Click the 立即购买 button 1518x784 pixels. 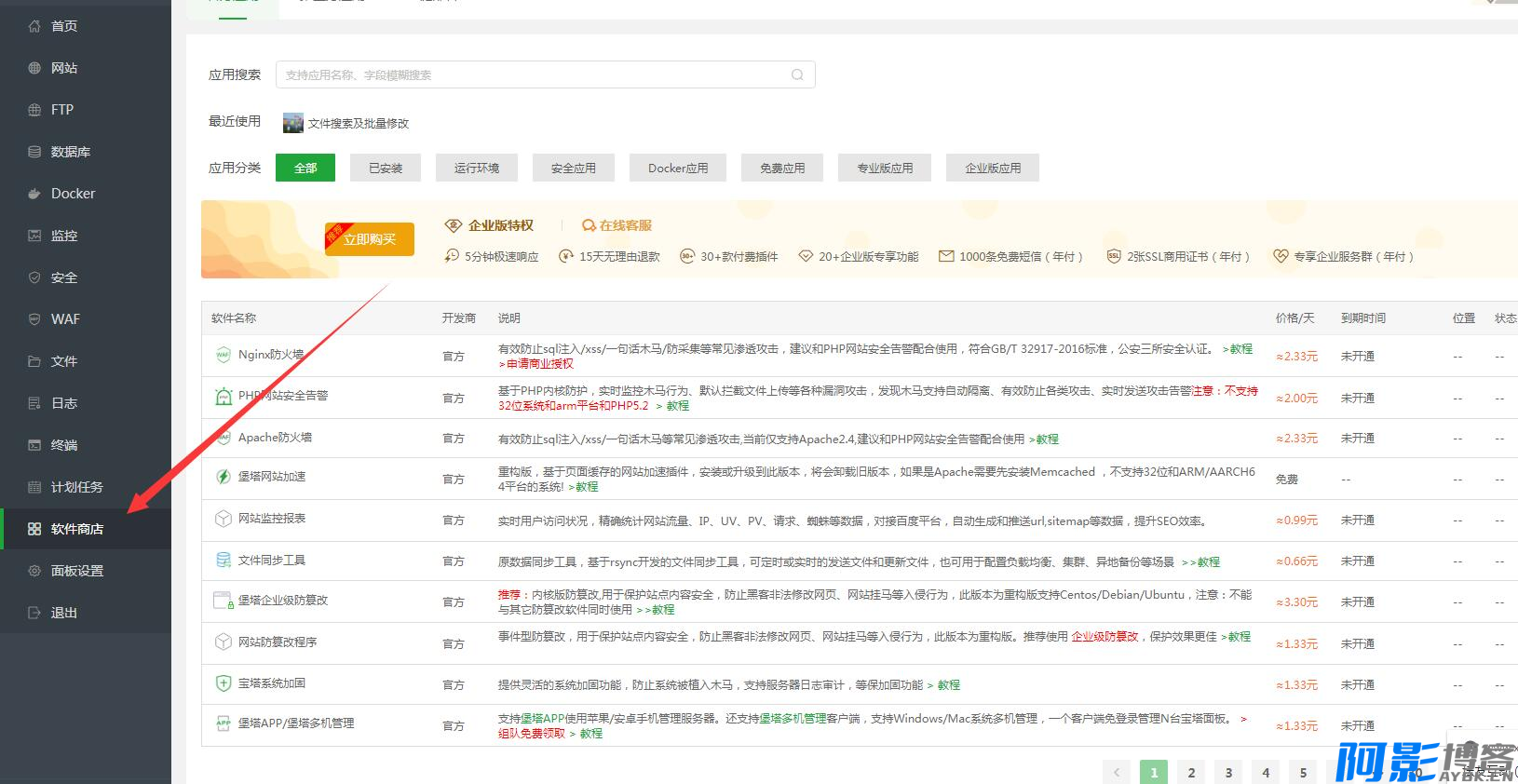coord(370,239)
